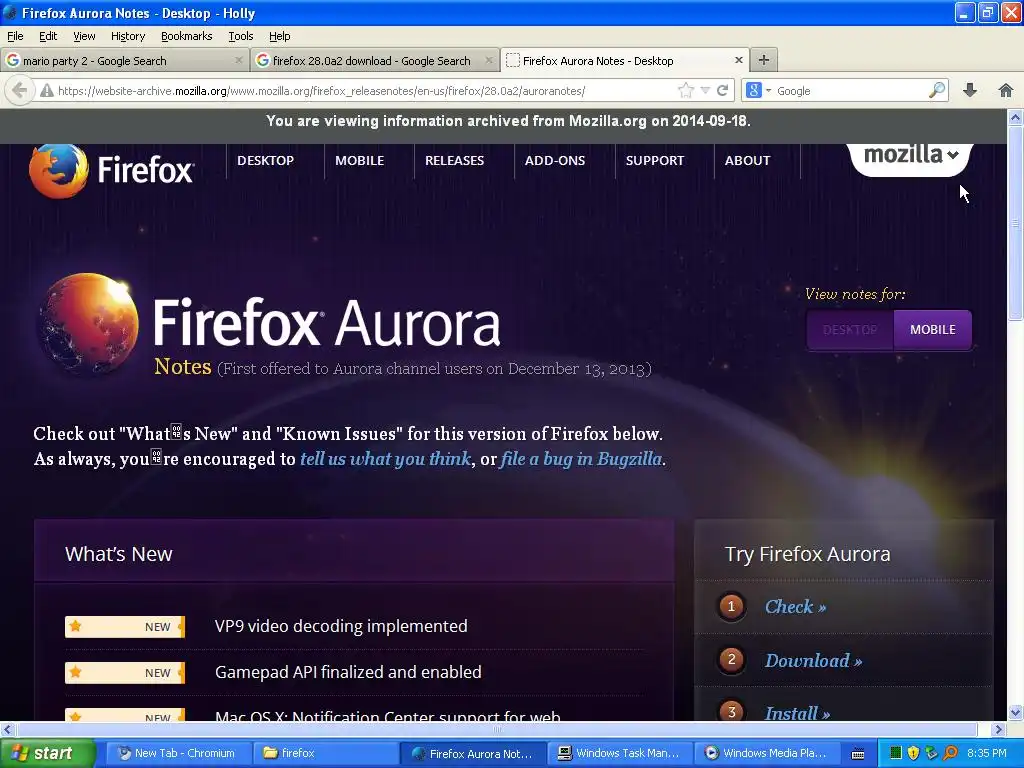Open the ABOUT navigation link

click(747, 160)
